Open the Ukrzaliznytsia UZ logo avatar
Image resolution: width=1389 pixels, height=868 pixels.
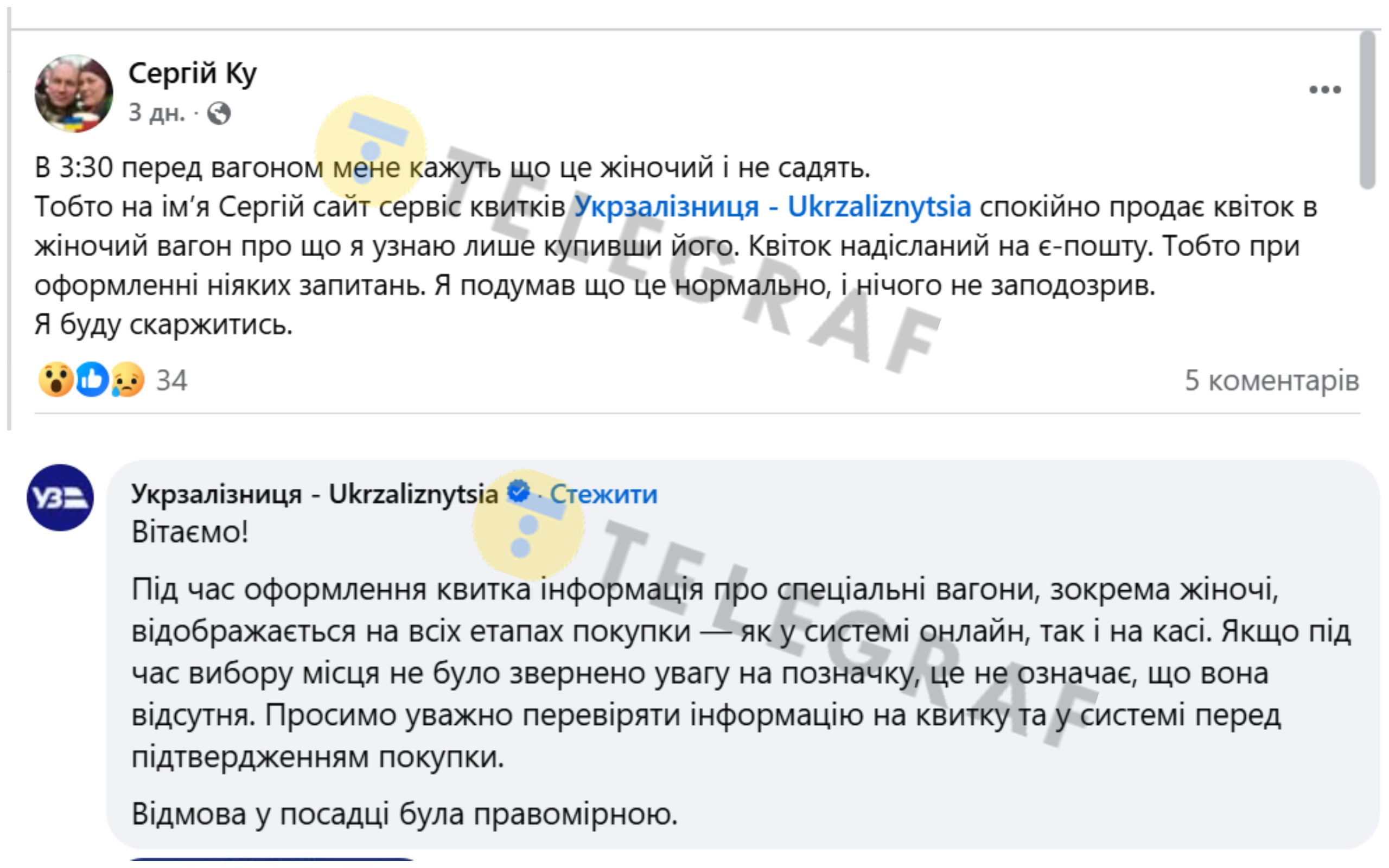coord(60,497)
